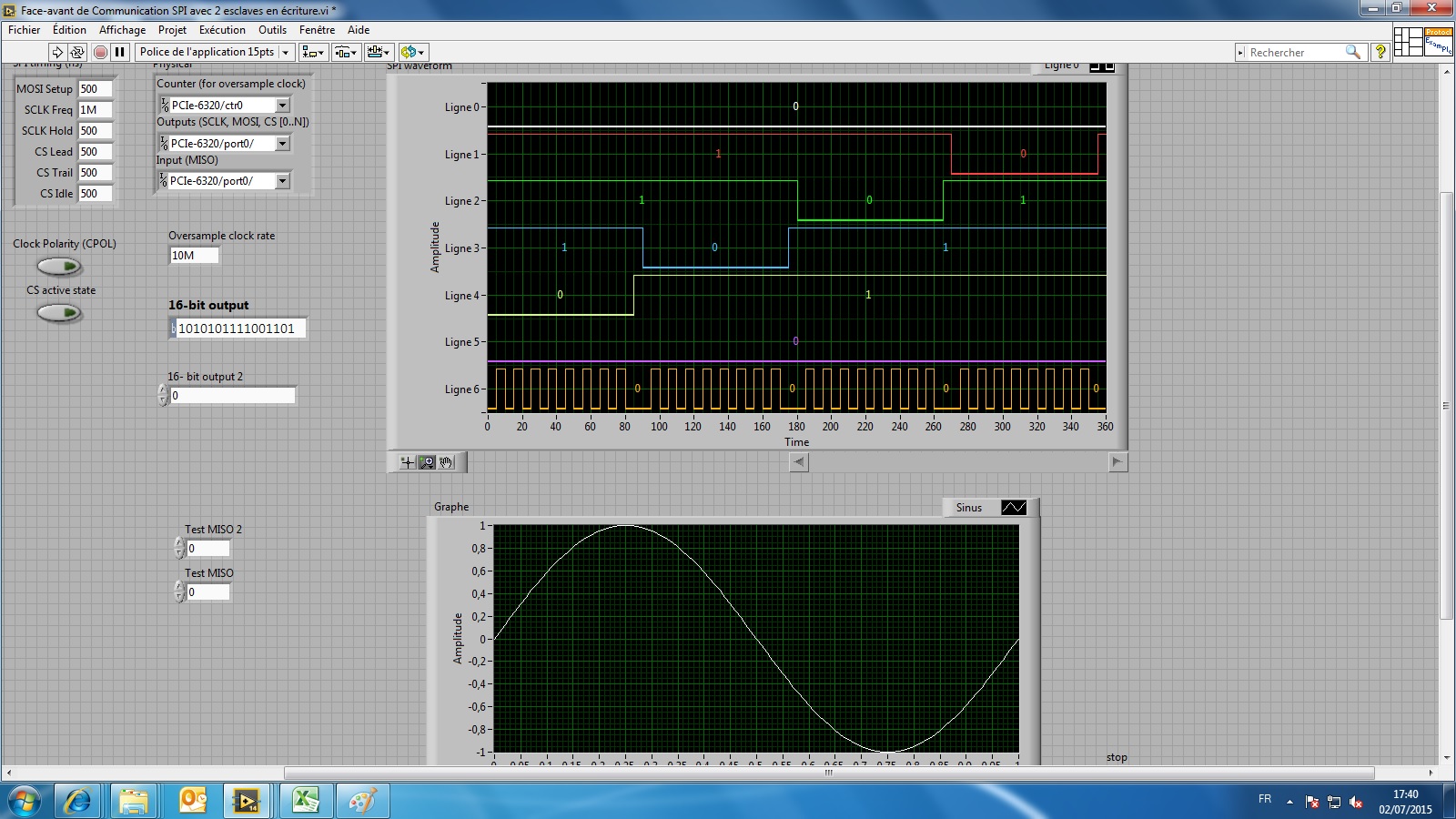Open the Affichage menu
Image resolution: width=1456 pixels, height=819 pixels.
point(122,30)
